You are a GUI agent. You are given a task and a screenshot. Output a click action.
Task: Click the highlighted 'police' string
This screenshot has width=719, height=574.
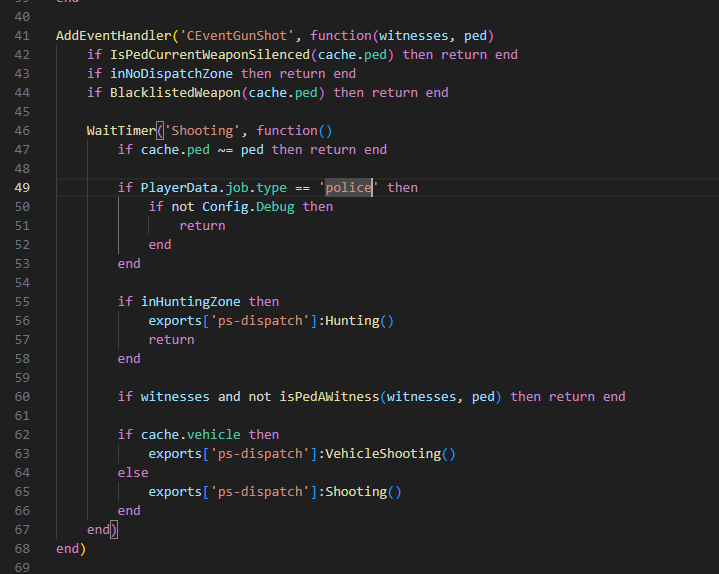point(348,188)
